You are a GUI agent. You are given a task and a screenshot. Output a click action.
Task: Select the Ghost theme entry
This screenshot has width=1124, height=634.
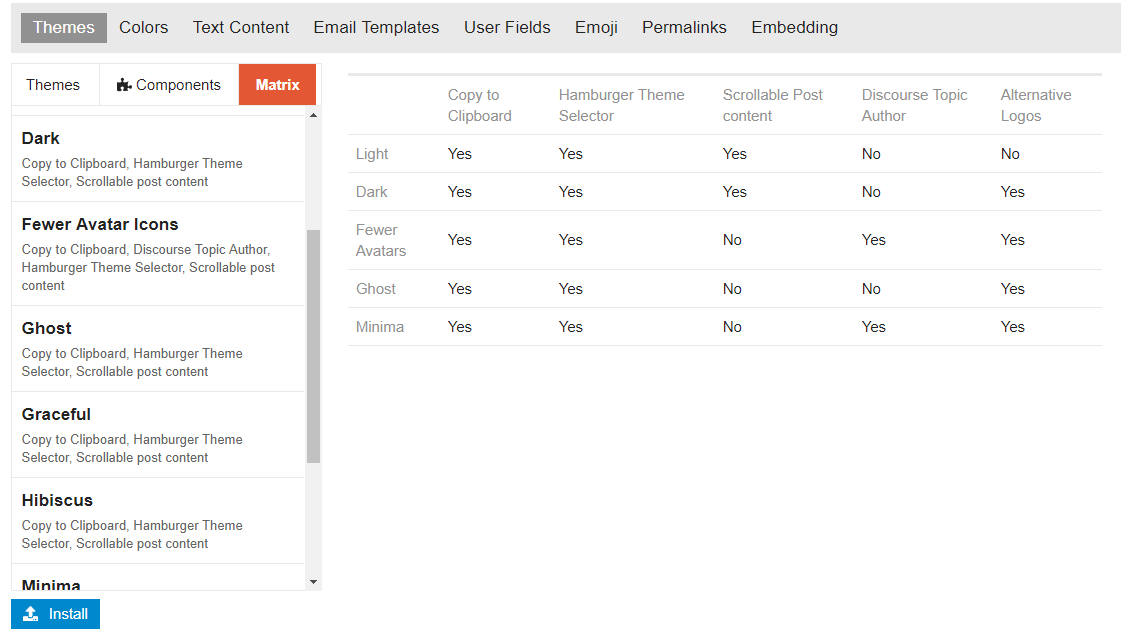click(x=158, y=349)
